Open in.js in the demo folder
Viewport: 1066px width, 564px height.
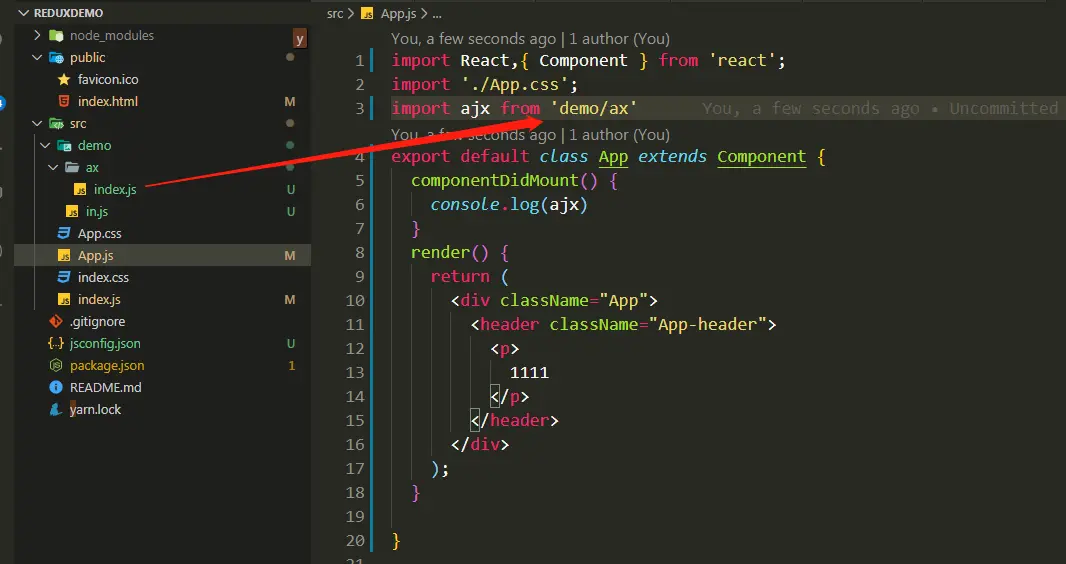point(97,211)
